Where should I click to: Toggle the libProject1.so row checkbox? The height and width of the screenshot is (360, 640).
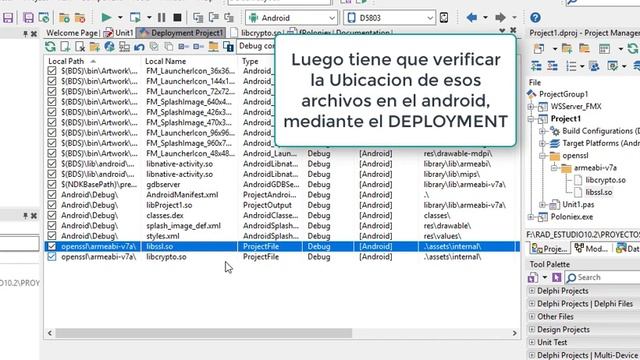pyautogui.click(x=52, y=205)
